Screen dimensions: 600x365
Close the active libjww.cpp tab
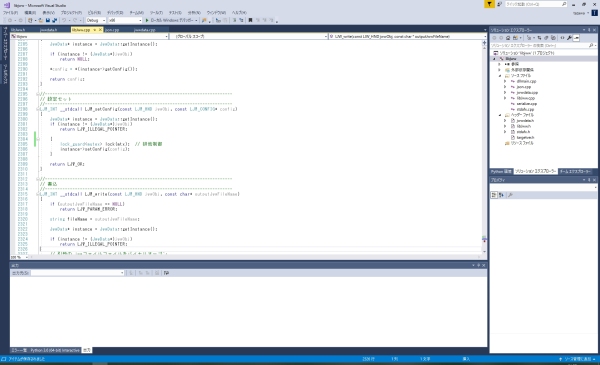(100, 29)
